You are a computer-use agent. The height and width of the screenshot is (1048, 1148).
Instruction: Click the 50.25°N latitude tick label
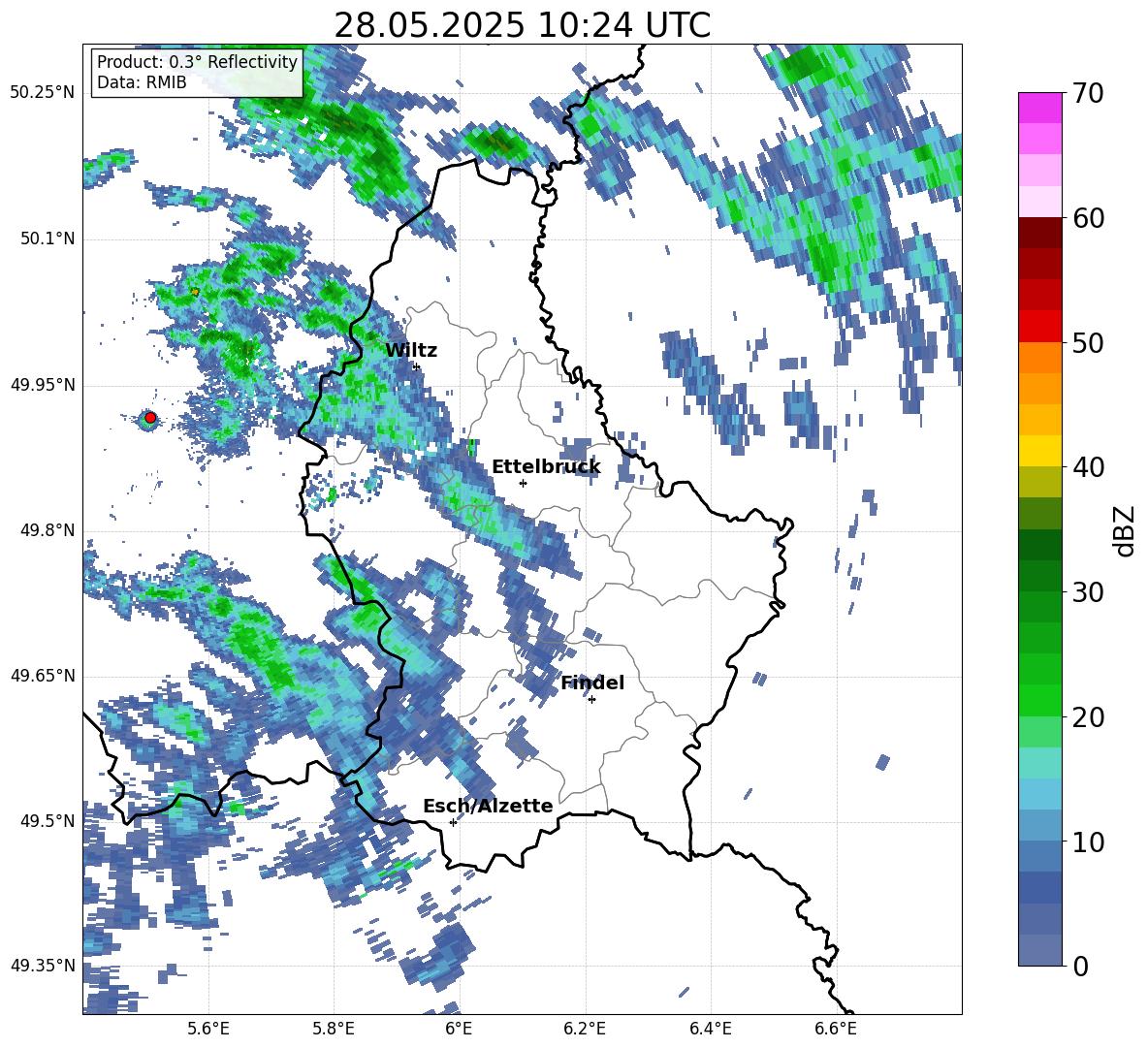pyautogui.click(x=43, y=93)
